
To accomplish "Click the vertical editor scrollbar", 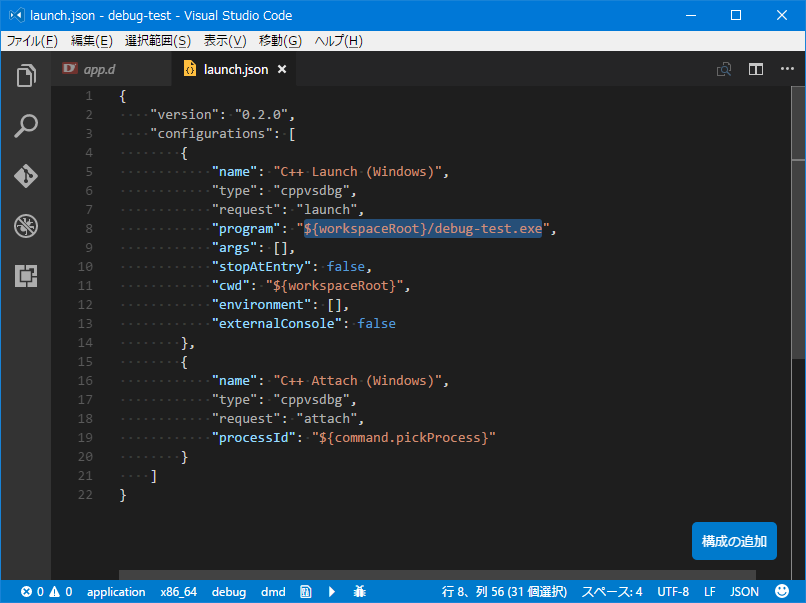I will [x=798, y=222].
